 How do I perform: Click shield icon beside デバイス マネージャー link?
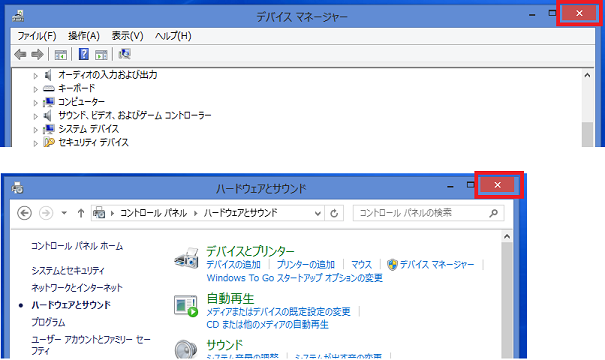[392, 265]
